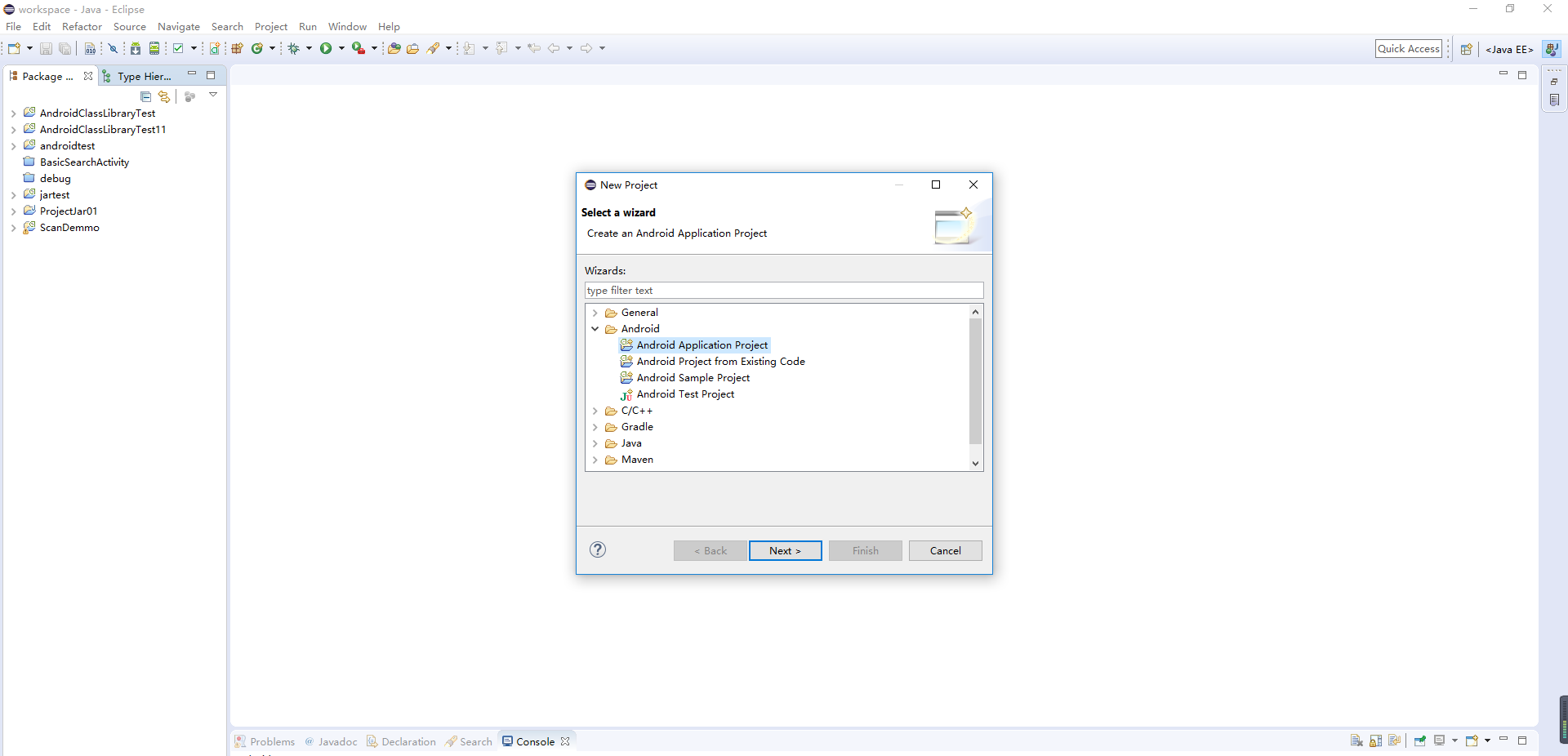
Task: Click the Save icon in toolbar
Action: 47,49
